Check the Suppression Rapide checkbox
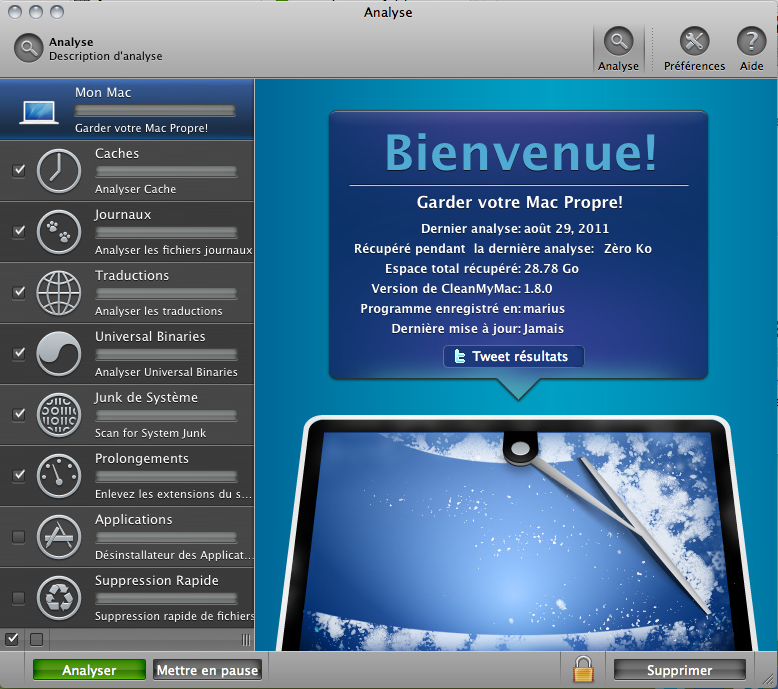 (19, 598)
